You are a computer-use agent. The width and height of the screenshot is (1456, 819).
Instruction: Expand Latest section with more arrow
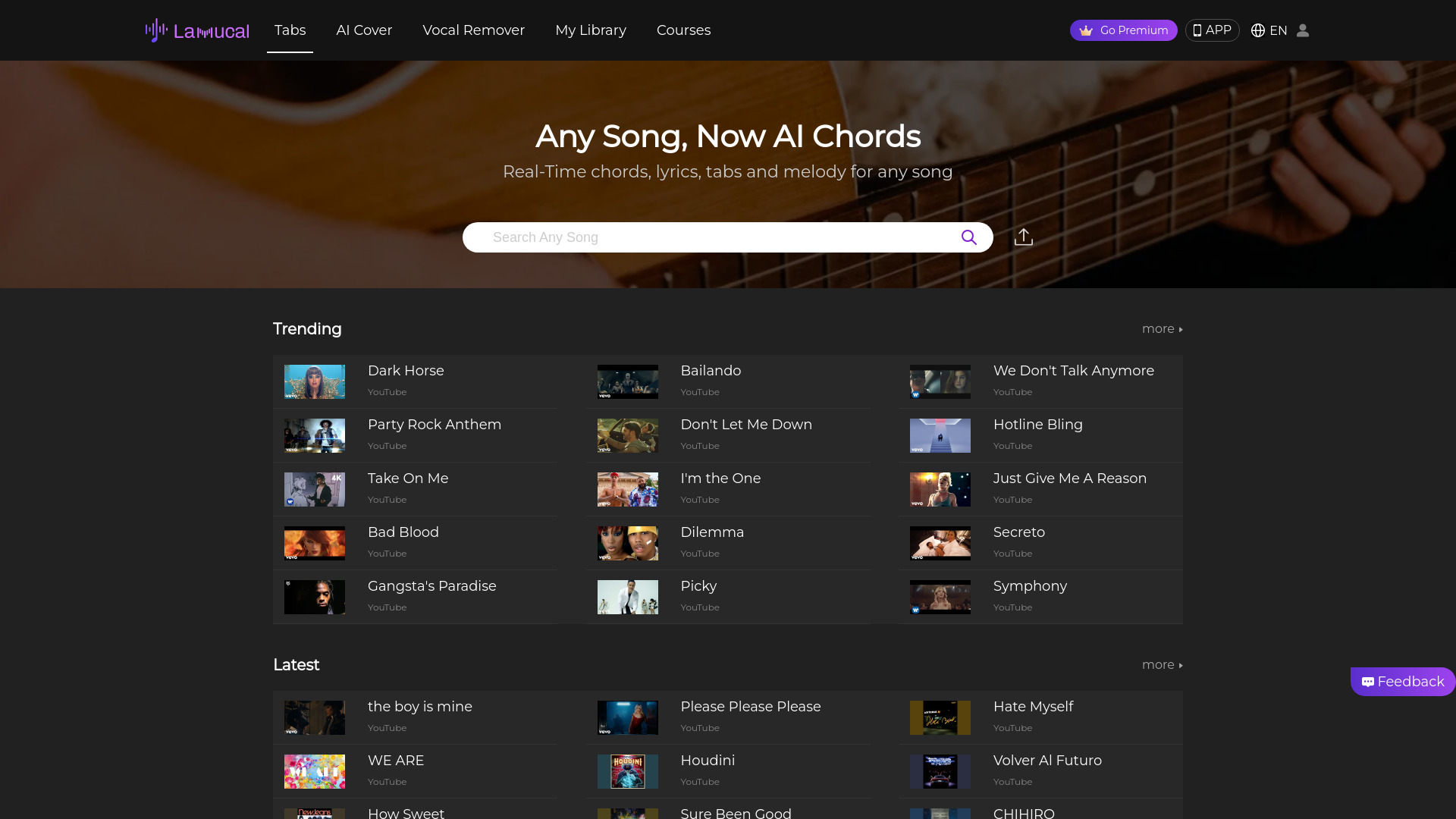1162,664
